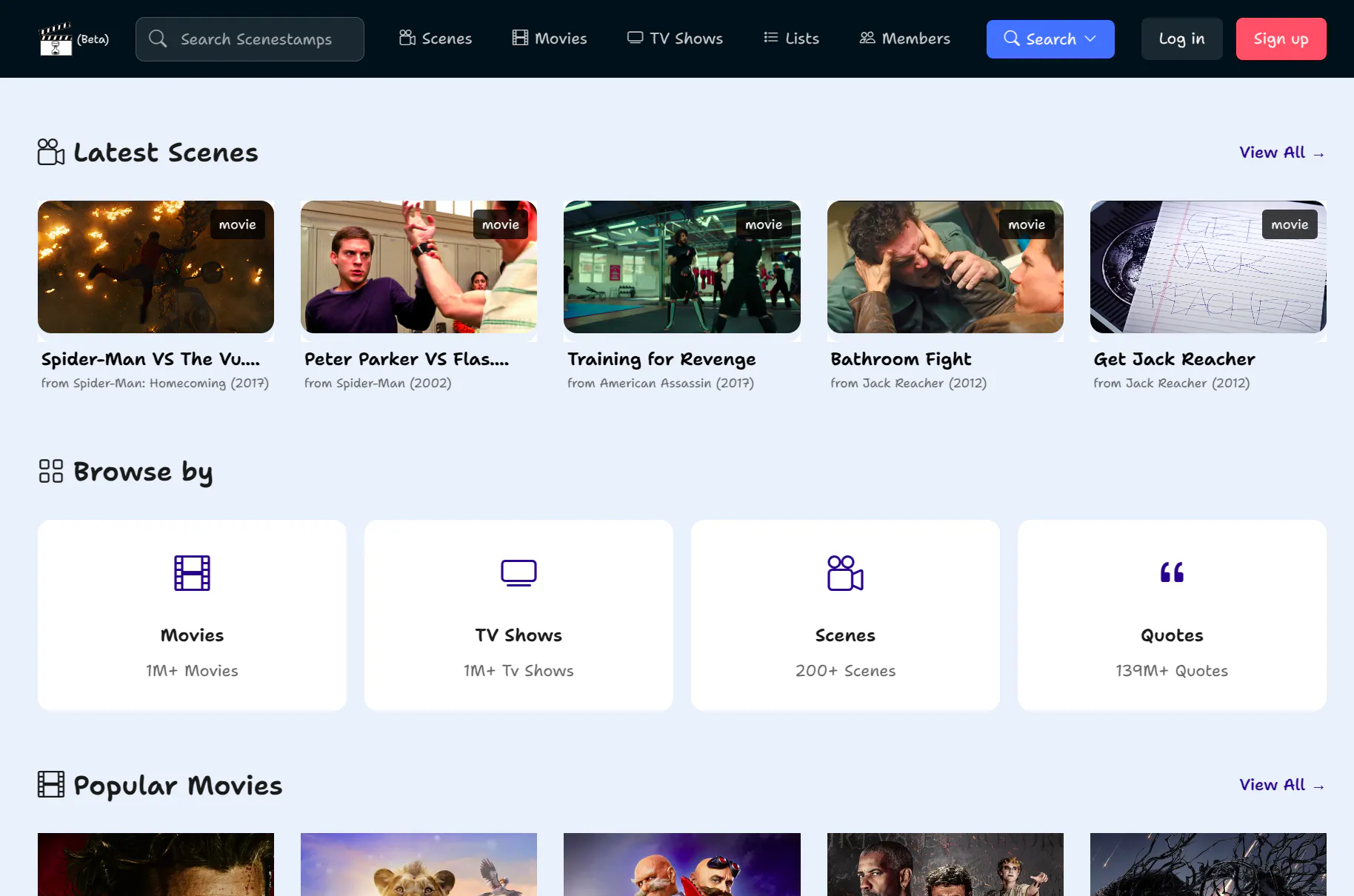The height and width of the screenshot is (896, 1354).
Task: Click the Sign up button
Action: tap(1281, 39)
